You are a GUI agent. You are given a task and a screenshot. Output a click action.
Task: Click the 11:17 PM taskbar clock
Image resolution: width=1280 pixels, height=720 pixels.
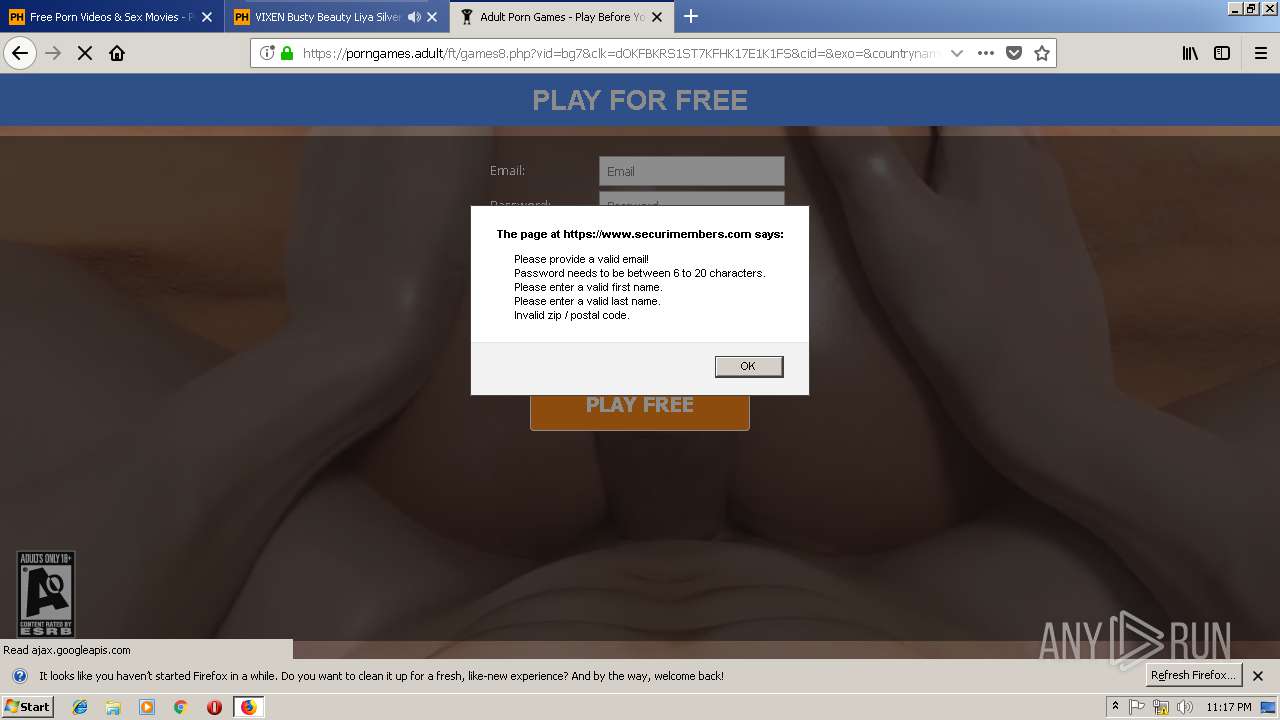click(1229, 707)
